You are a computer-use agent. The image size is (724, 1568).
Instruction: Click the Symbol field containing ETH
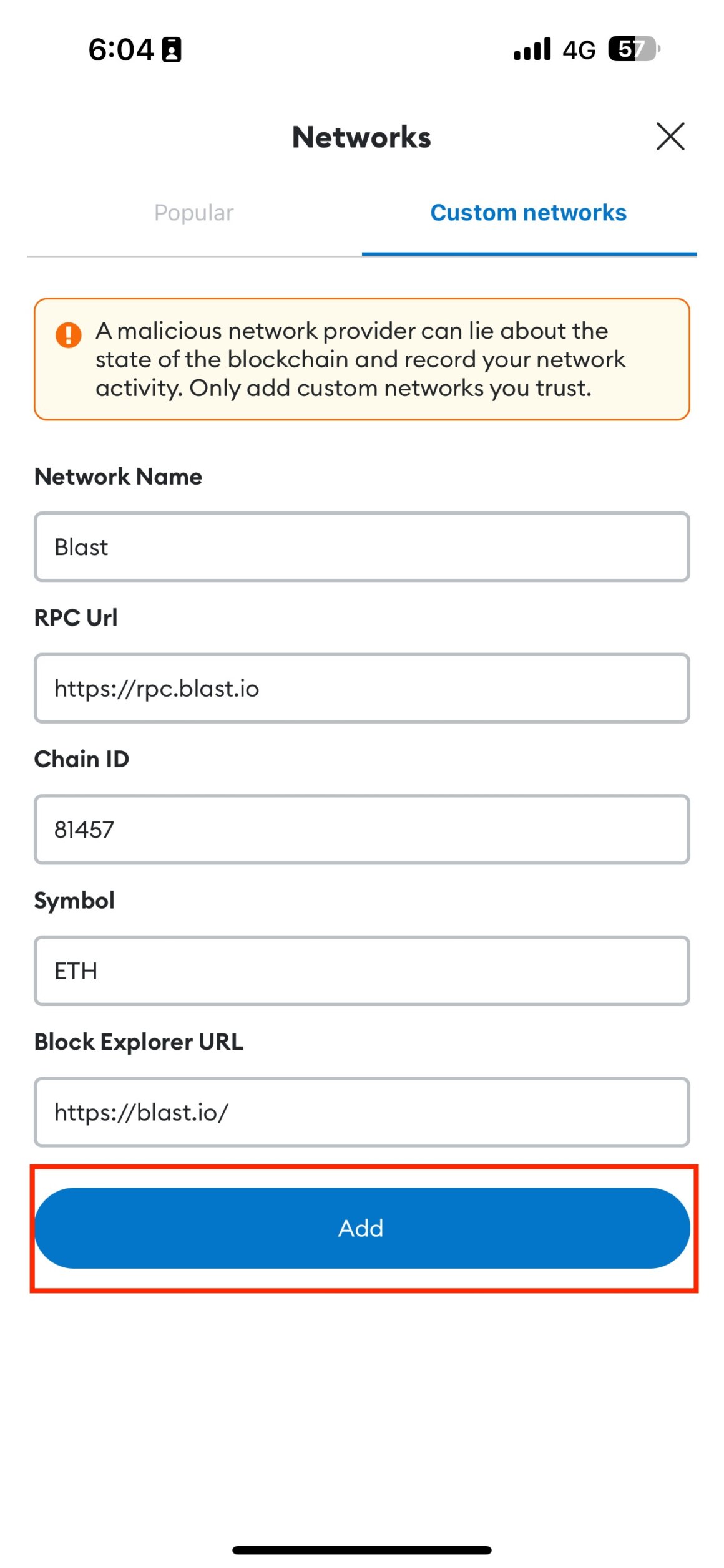361,970
